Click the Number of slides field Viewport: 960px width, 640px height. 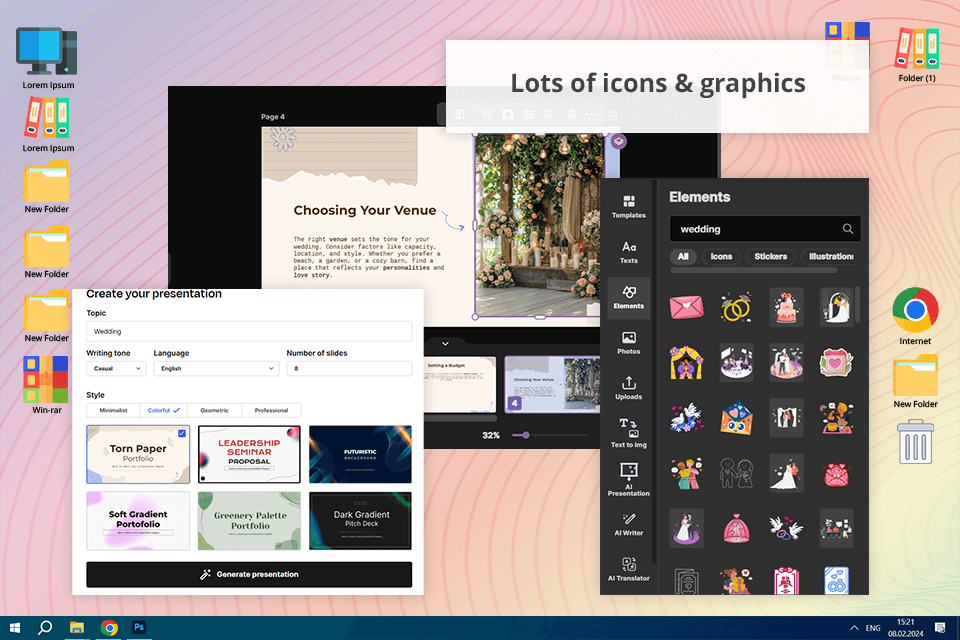tap(349, 368)
